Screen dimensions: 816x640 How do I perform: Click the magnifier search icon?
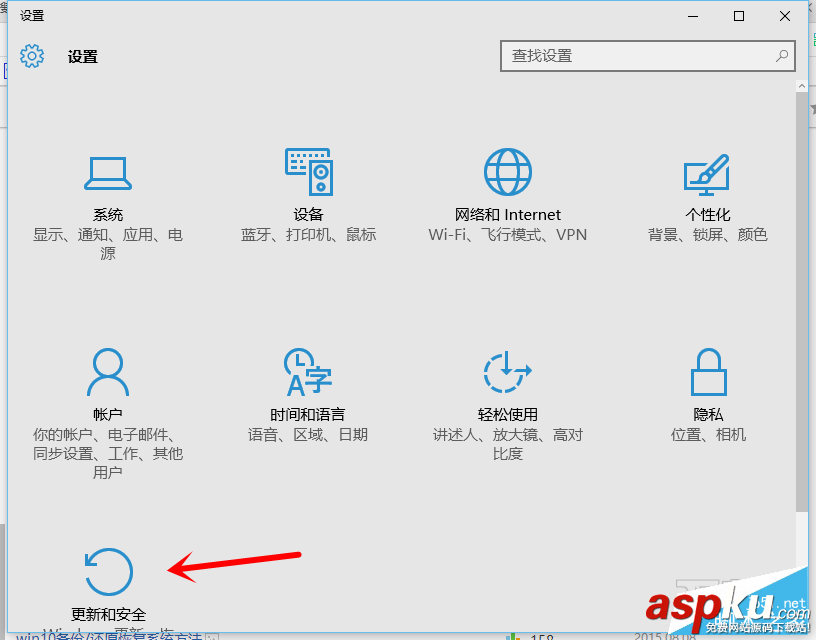pyautogui.click(x=782, y=56)
